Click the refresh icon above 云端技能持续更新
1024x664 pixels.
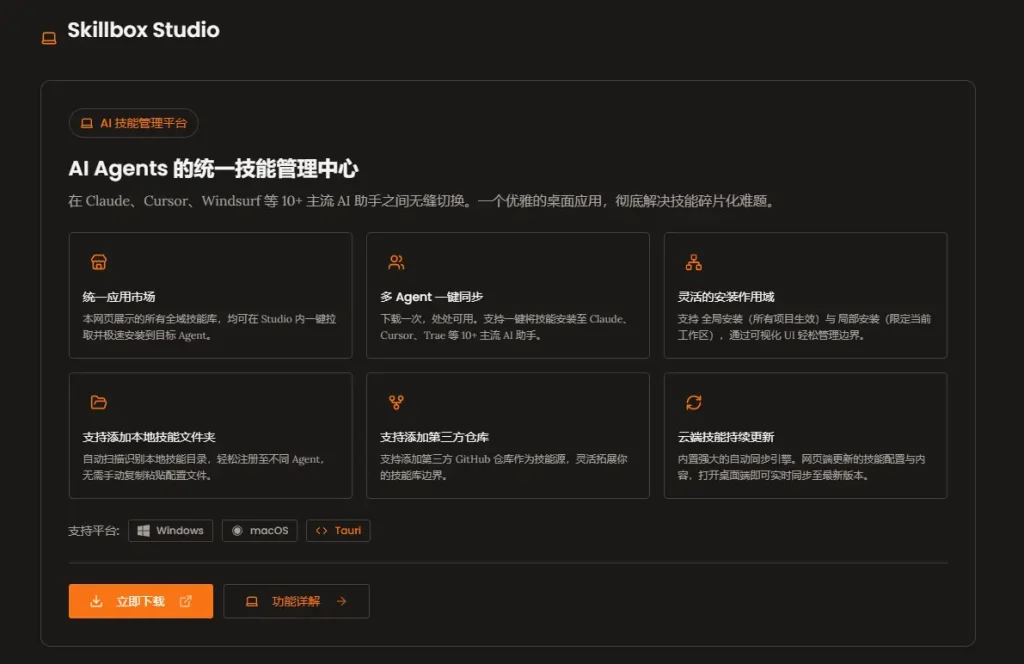(x=693, y=403)
